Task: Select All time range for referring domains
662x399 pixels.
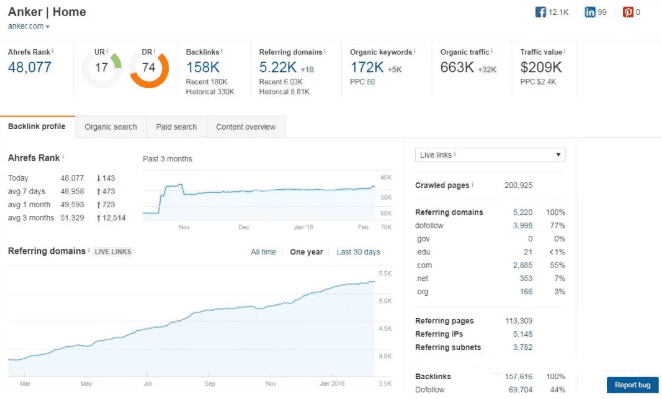Action: [x=263, y=252]
